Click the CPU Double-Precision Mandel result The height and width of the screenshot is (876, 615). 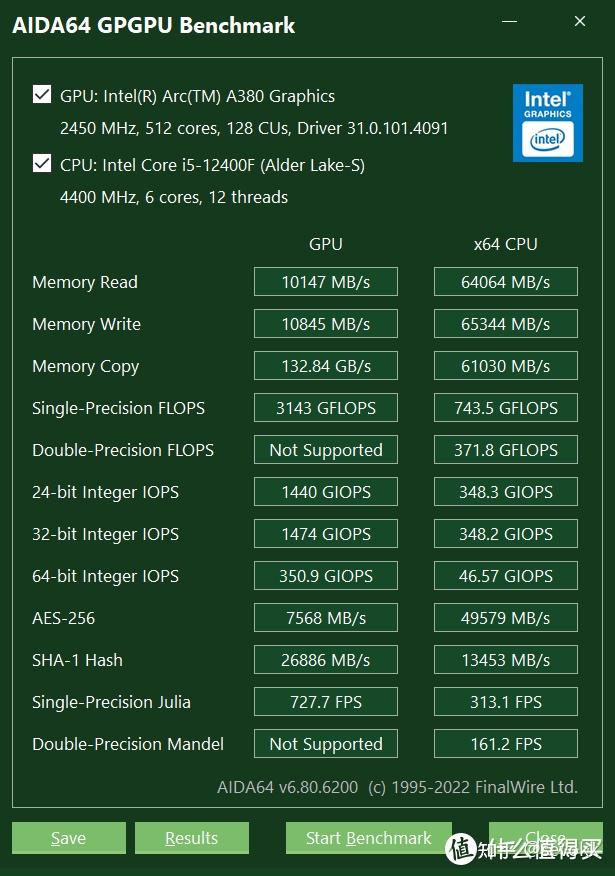coord(505,744)
